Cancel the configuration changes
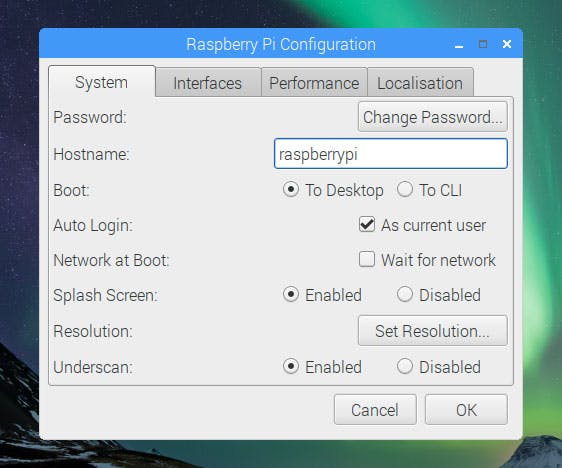The image size is (562, 468). [x=375, y=410]
